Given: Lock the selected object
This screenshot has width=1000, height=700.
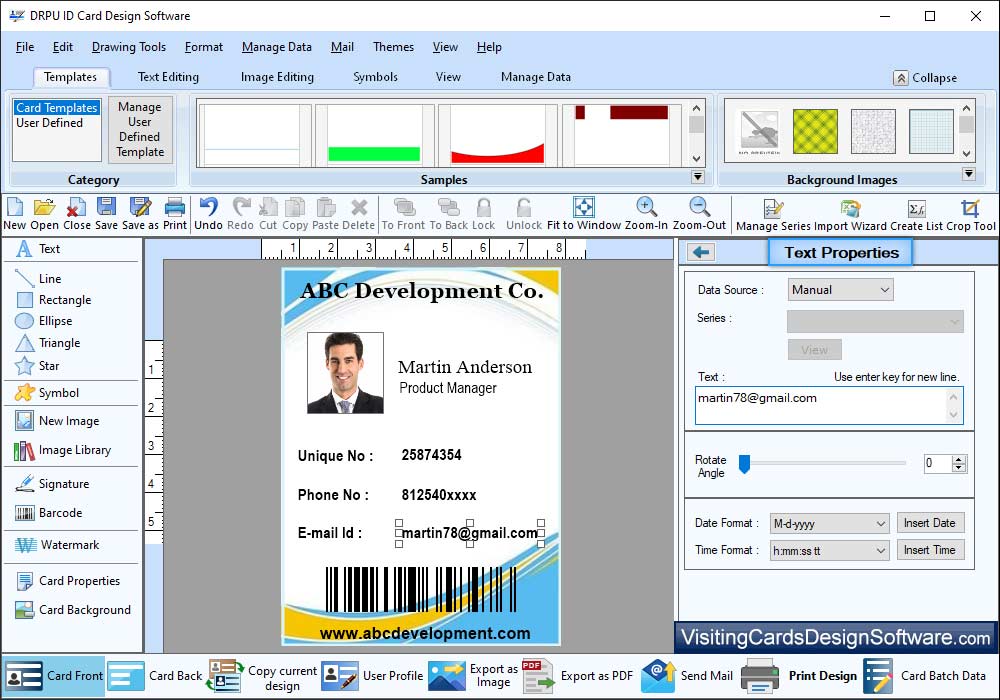Looking at the screenshot, I should point(483,214).
